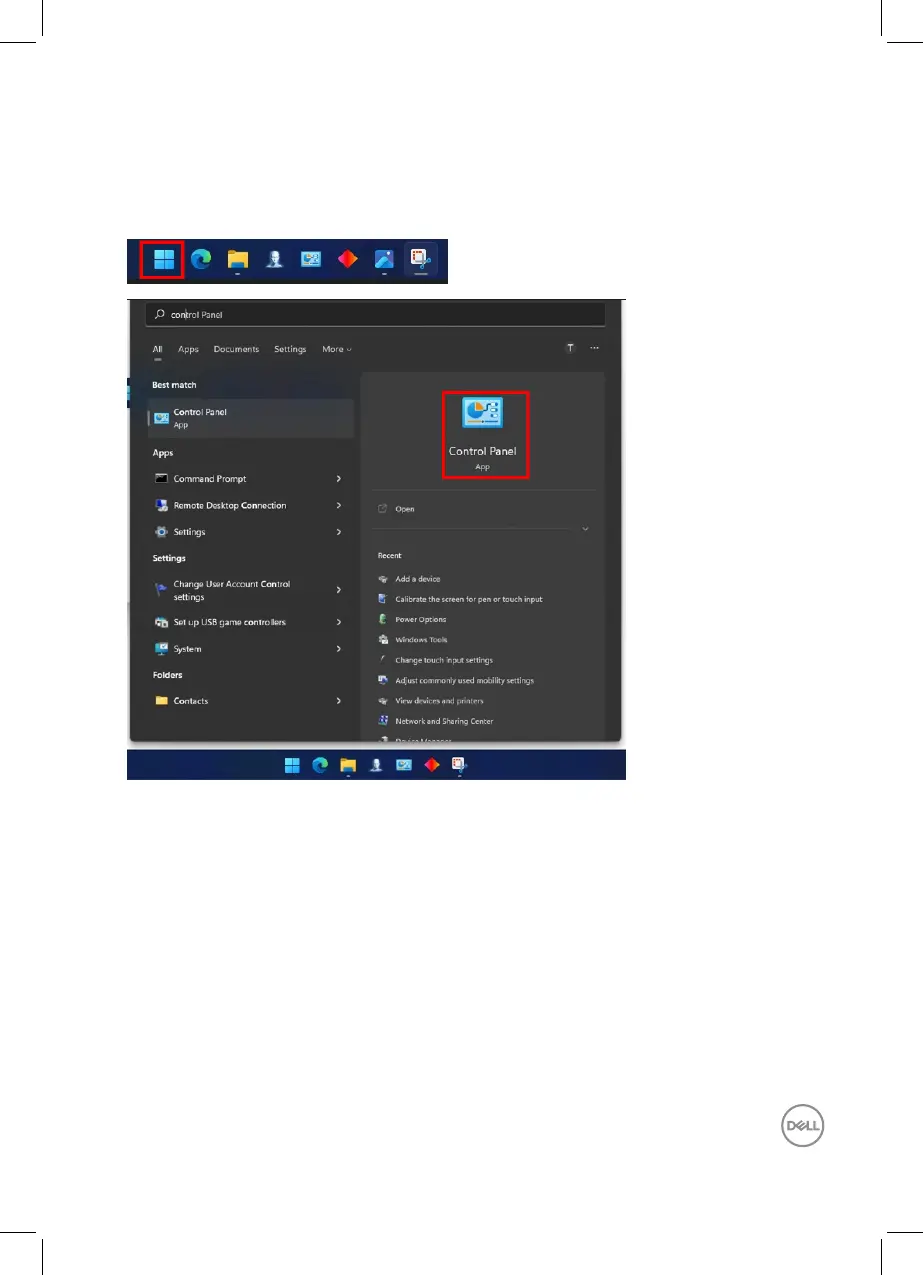Viewport: 923px width, 1275px height.
Task: Switch to the Apps filter tab
Action: [x=188, y=349]
